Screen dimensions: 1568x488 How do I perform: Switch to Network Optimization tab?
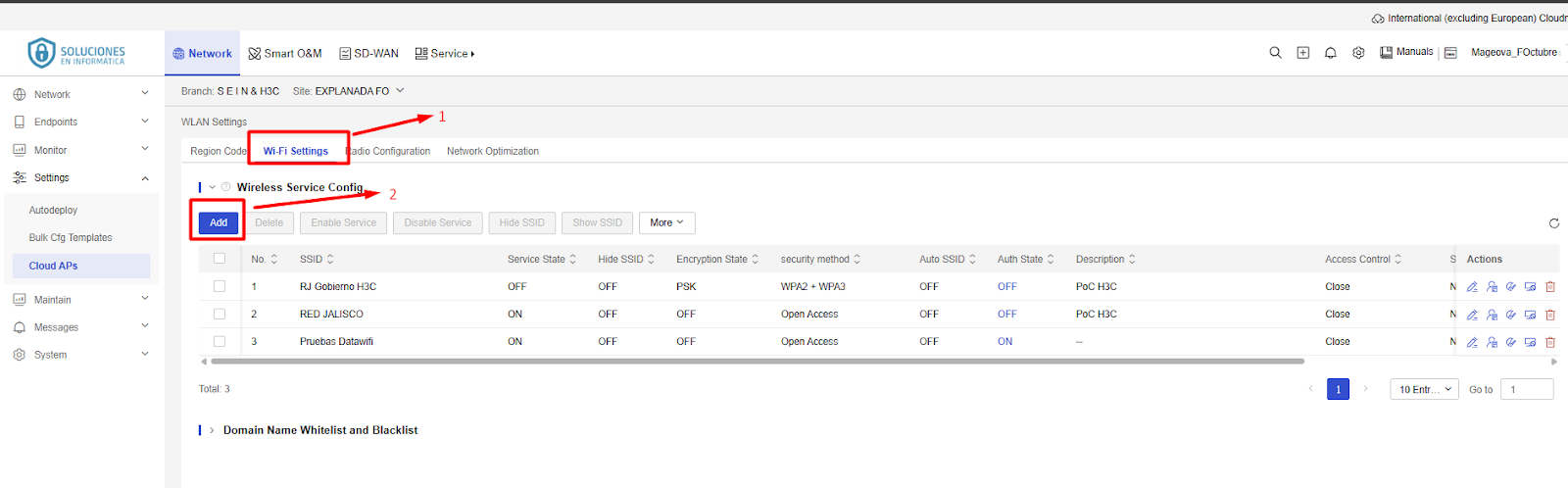click(x=493, y=151)
